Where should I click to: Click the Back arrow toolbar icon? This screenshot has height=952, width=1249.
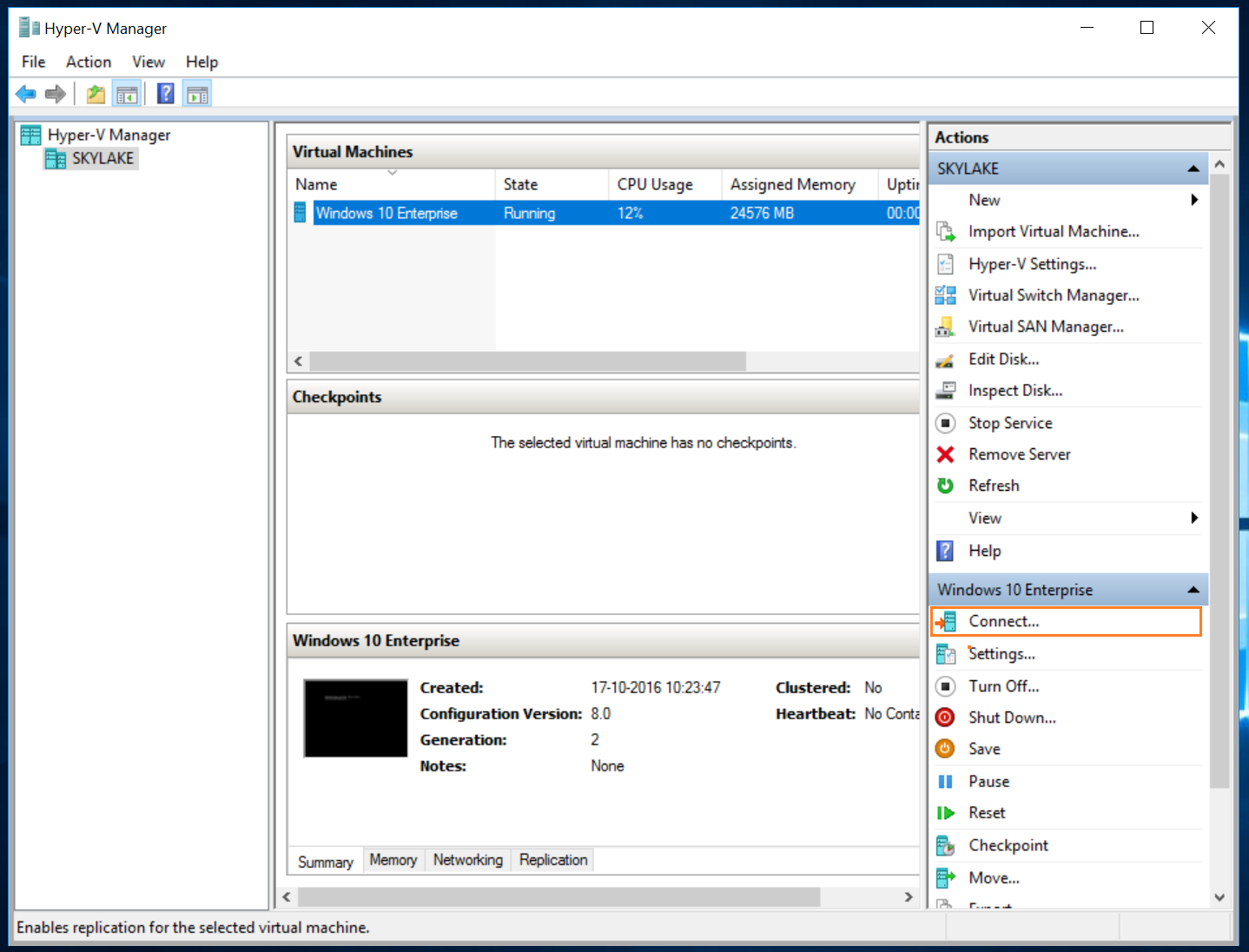[x=26, y=94]
